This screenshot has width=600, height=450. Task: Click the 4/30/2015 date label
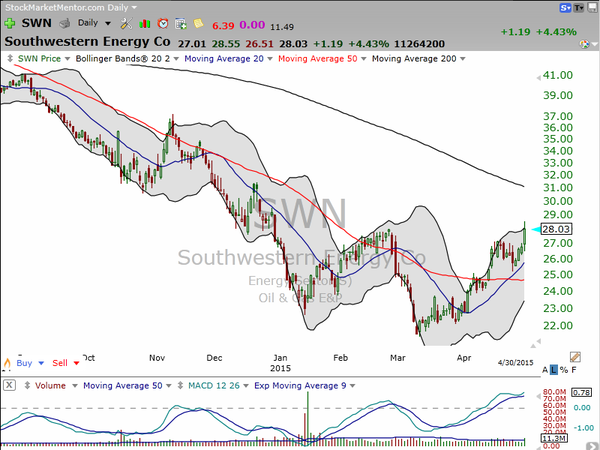coord(515,362)
